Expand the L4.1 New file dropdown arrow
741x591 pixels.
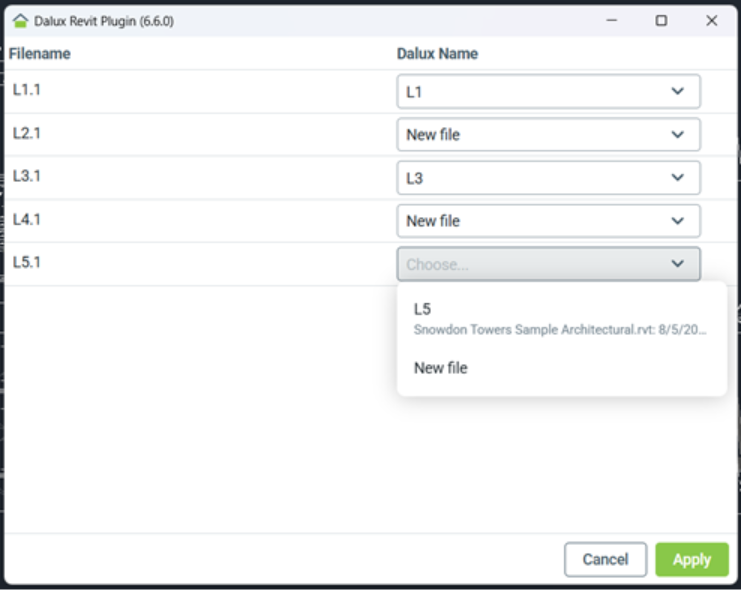(677, 221)
